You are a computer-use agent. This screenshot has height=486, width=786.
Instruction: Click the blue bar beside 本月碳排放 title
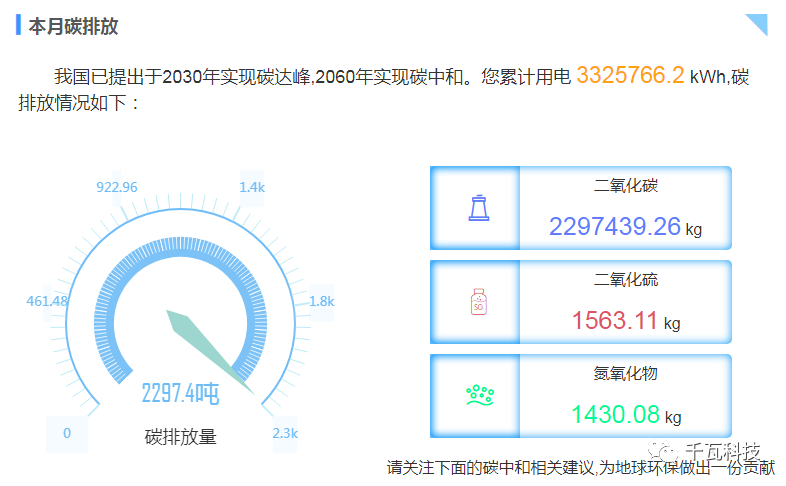pyautogui.click(x=19, y=25)
